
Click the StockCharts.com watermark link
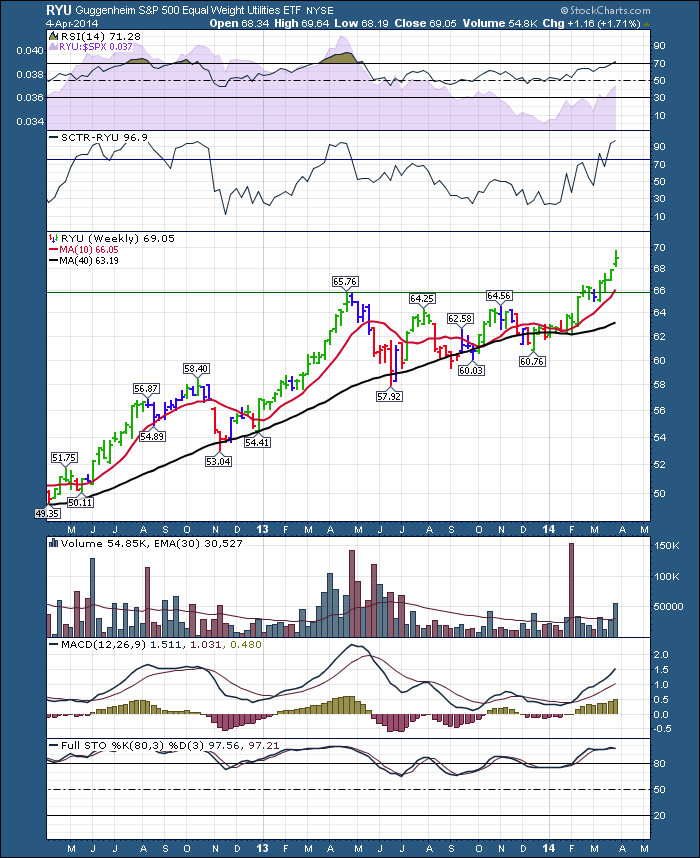[605, 10]
